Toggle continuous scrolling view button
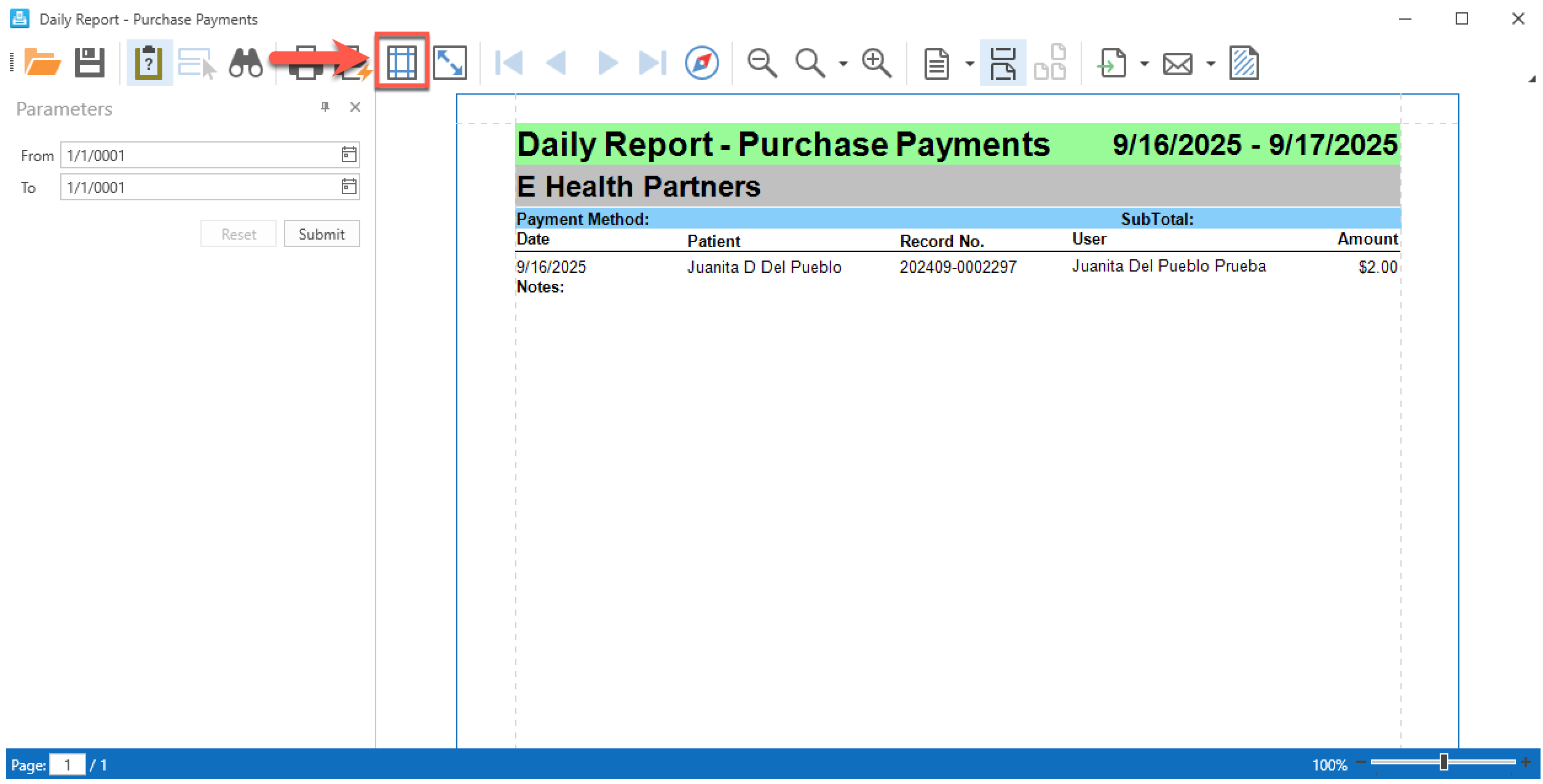Screen dimensions: 1543x784 pyautogui.click(x=1002, y=63)
